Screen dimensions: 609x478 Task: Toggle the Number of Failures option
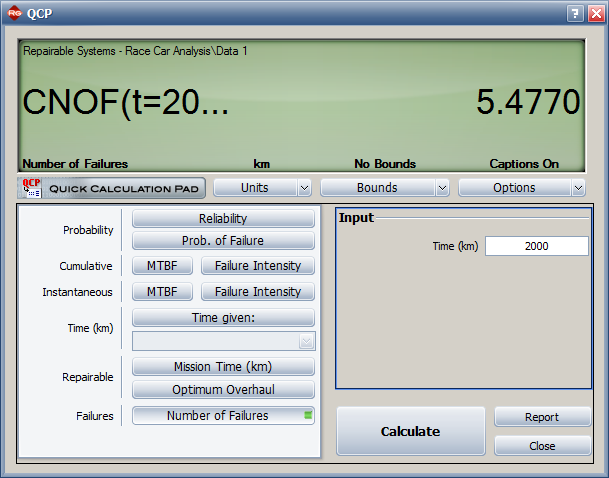[223, 416]
